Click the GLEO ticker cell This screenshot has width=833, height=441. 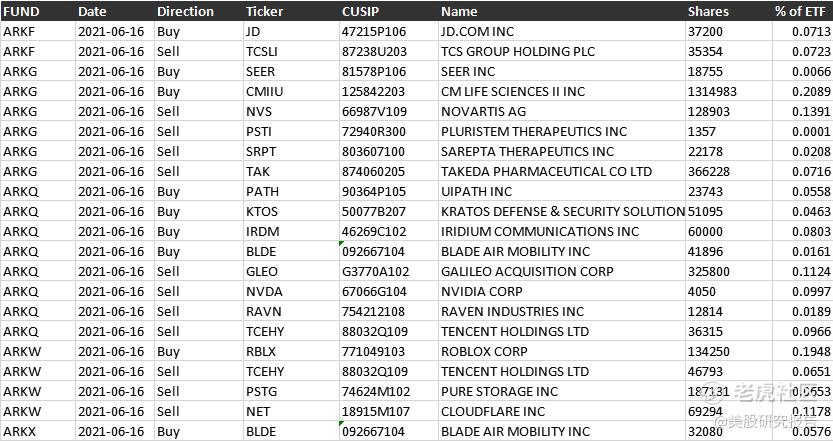(x=291, y=272)
